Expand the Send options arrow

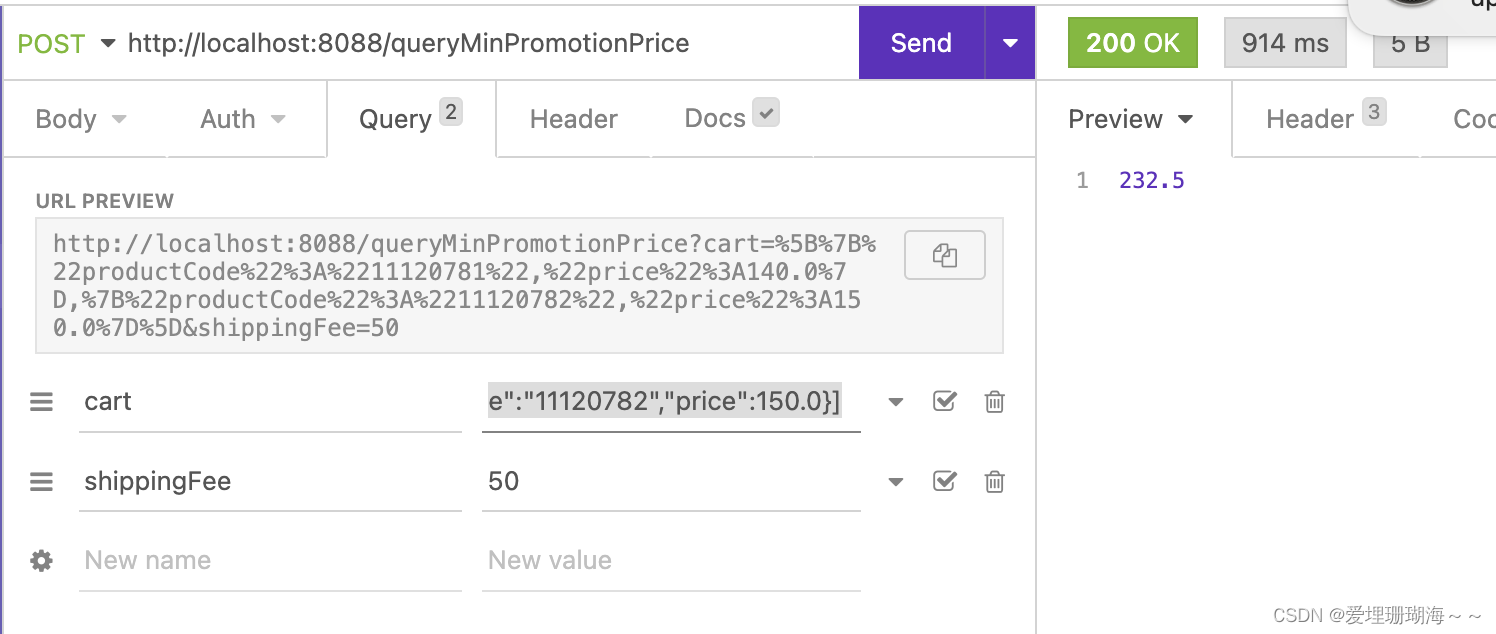point(1010,43)
